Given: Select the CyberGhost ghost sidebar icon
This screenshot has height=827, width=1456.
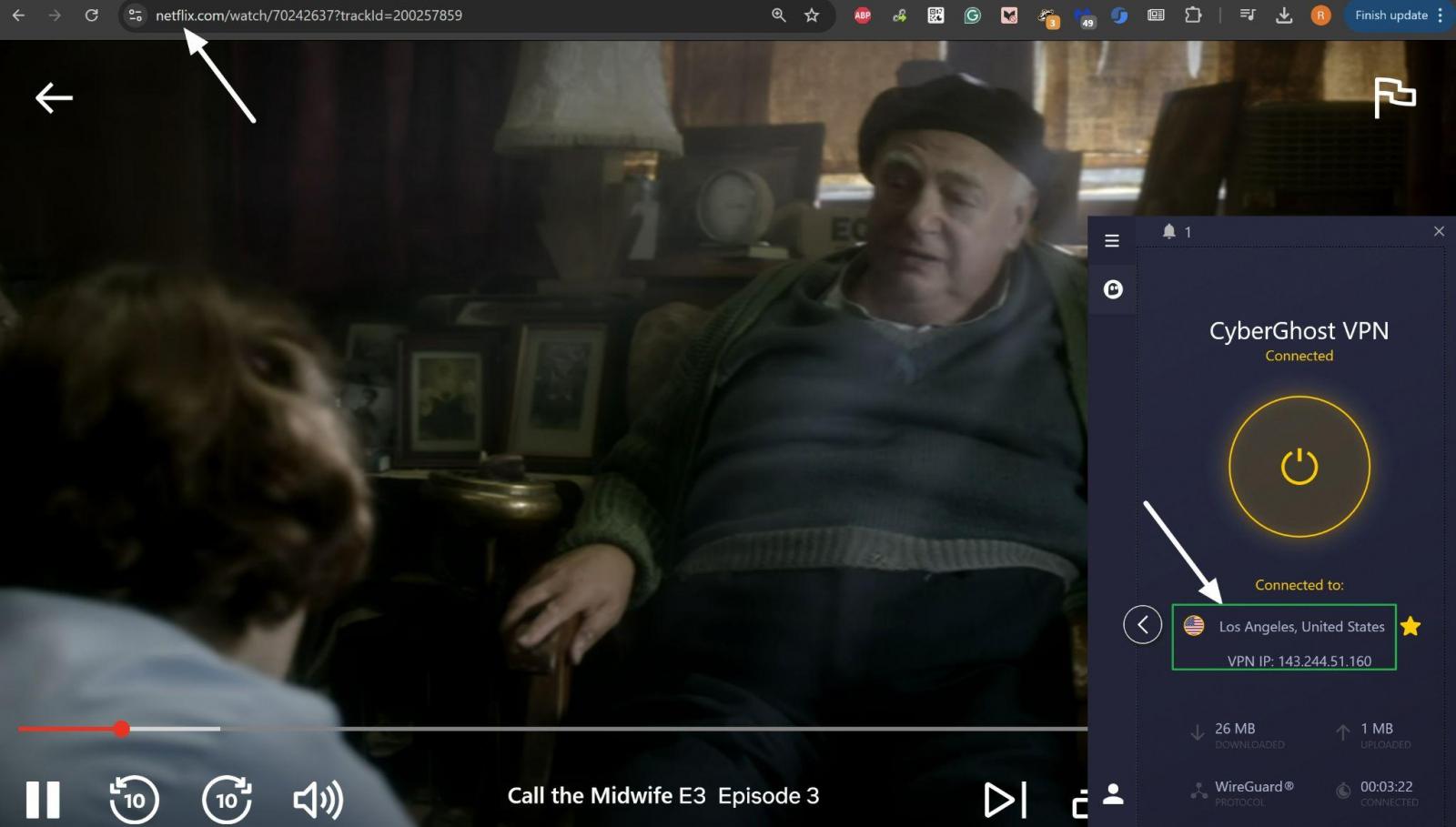Looking at the screenshot, I should [x=1111, y=289].
